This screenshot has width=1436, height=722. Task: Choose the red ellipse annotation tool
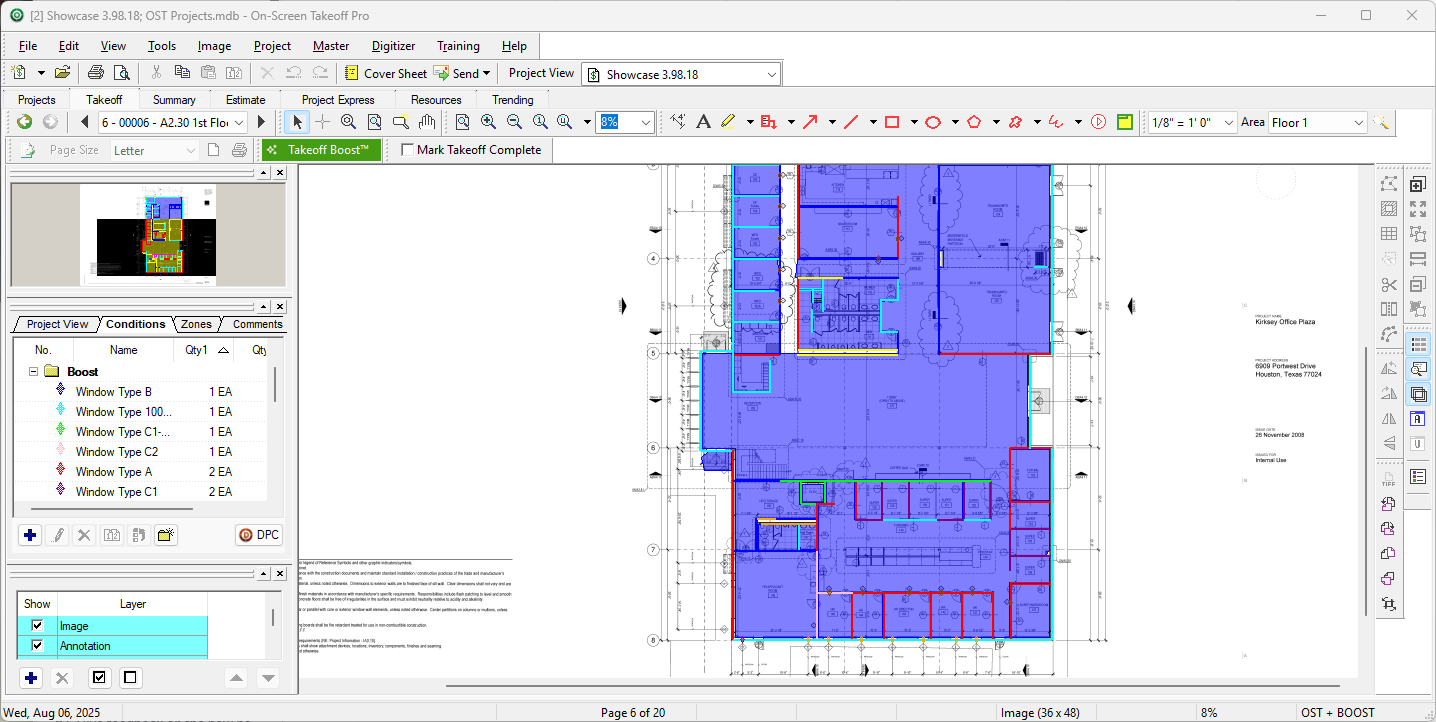(x=932, y=122)
